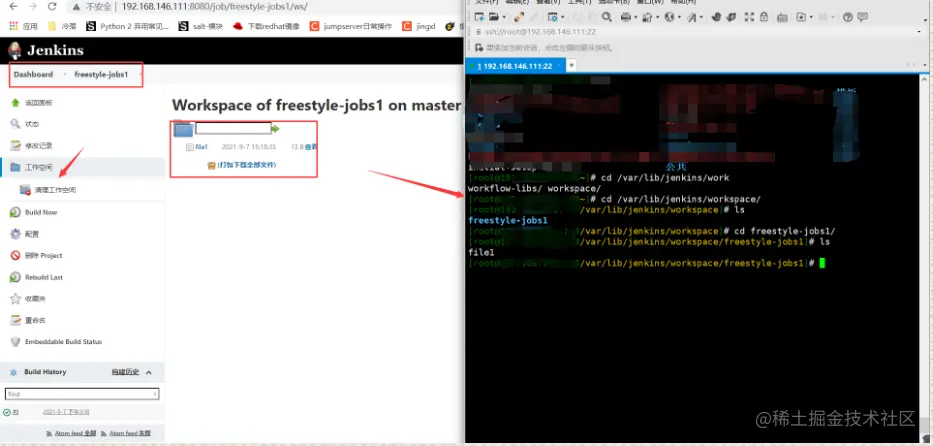This screenshot has width=933, height=446.
Task: Expand the globe icon dropdown arrow in Xshell
Action: click(x=680, y=17)
